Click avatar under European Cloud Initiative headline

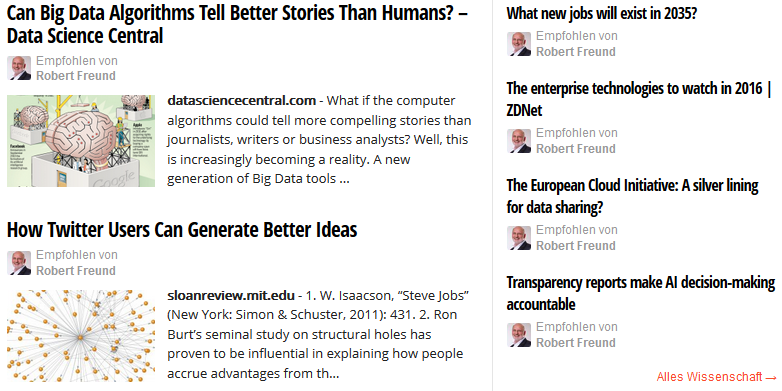[519, 238]
